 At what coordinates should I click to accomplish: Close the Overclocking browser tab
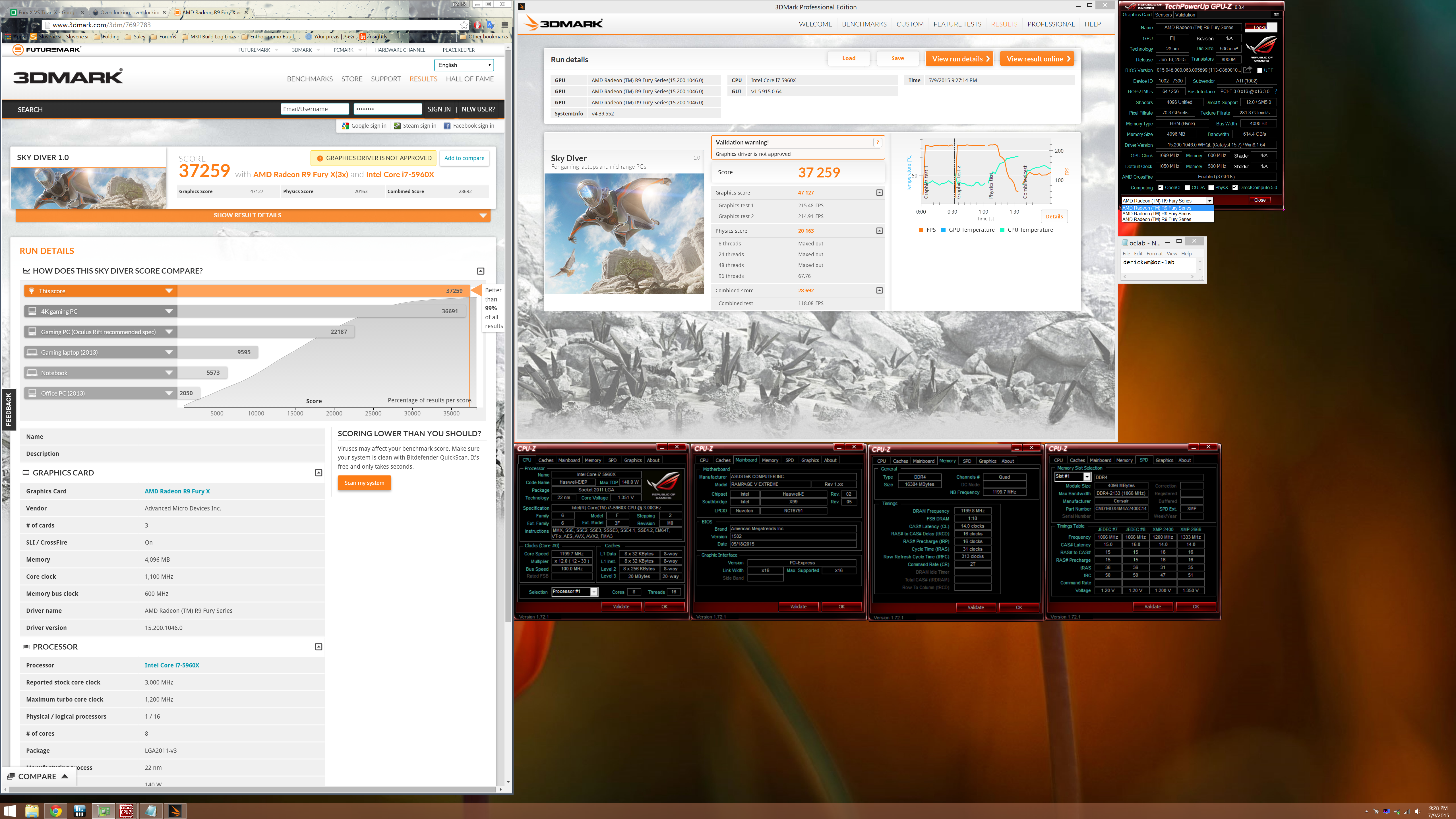tap(164, 12)
